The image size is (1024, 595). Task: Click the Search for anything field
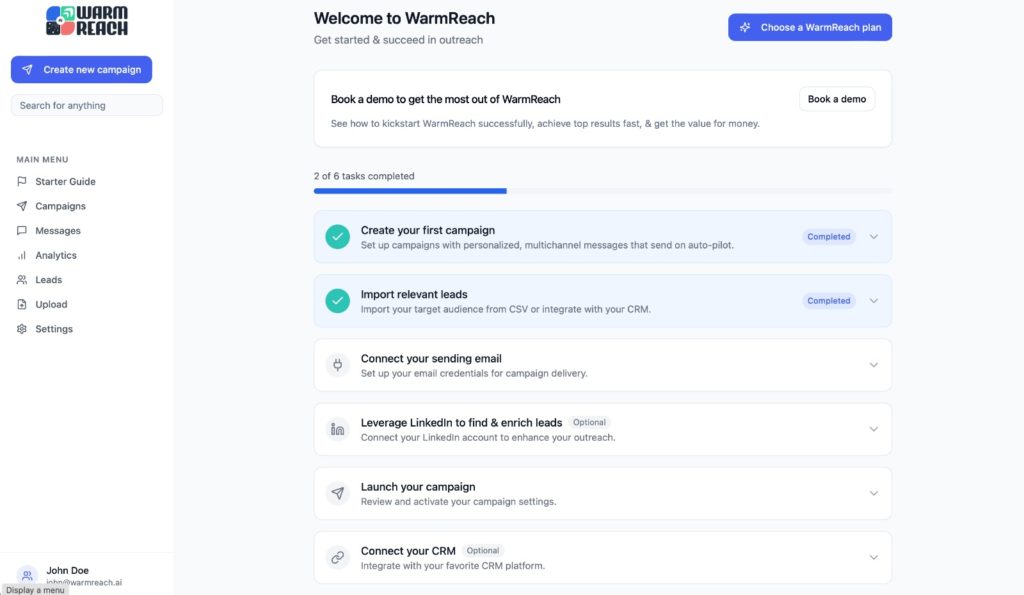(x=87, y=105)
